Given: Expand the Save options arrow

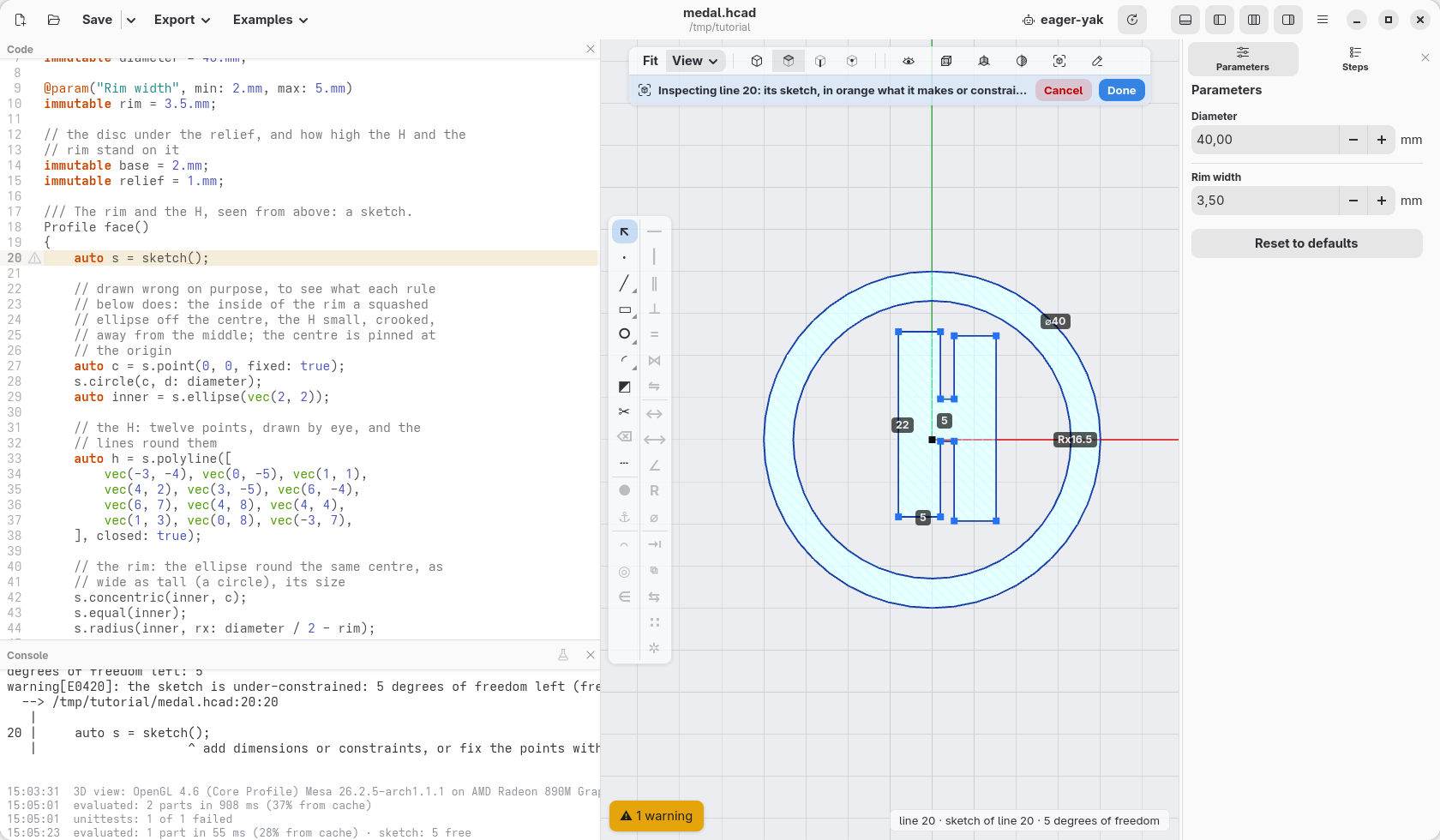Looking at the screenshot, I should [131, 20].
